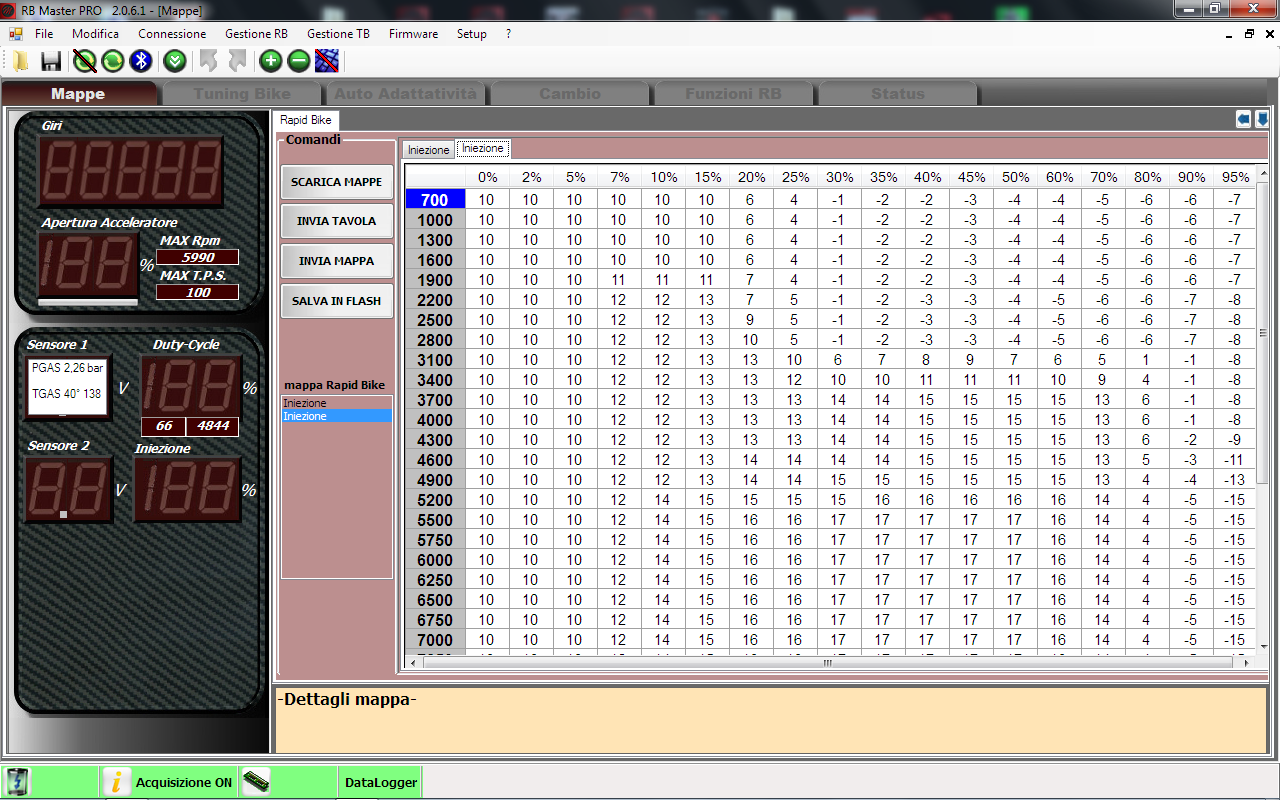Click the MAX Rpm value 5990
Viewport: 1280px width, 800px height.
pos(197,257)
